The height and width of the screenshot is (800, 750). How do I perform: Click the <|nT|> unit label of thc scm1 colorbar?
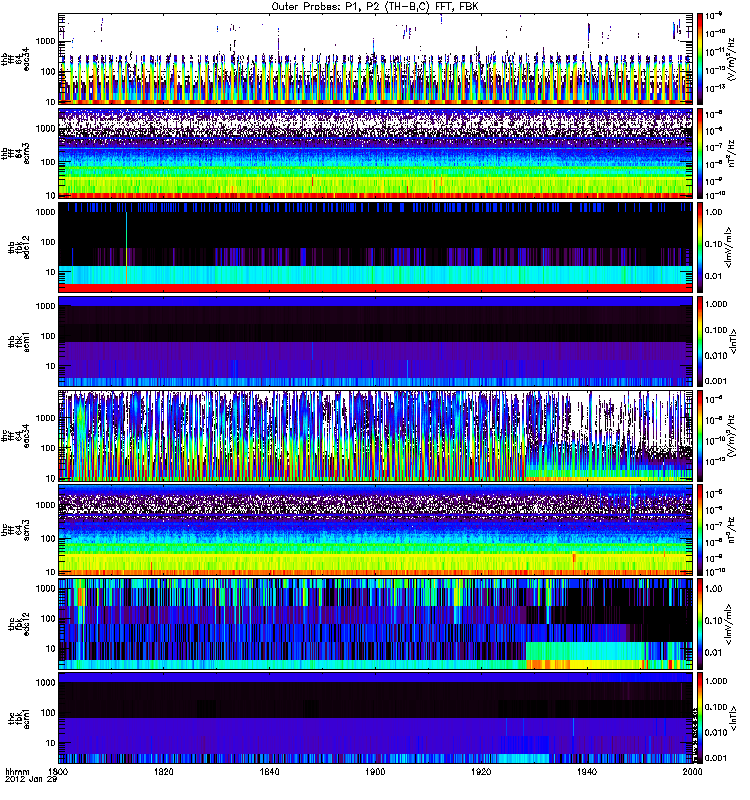click(733, 718)
